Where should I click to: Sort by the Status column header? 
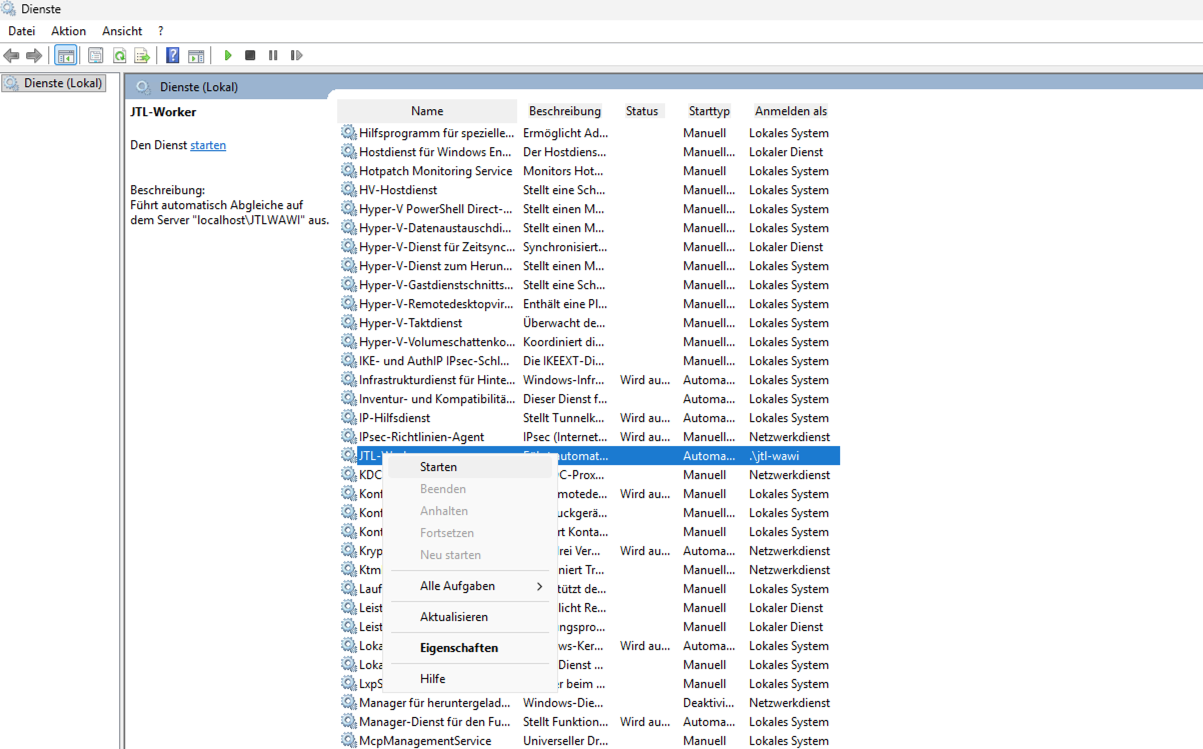pyautogui.click(x=642, y=111)
